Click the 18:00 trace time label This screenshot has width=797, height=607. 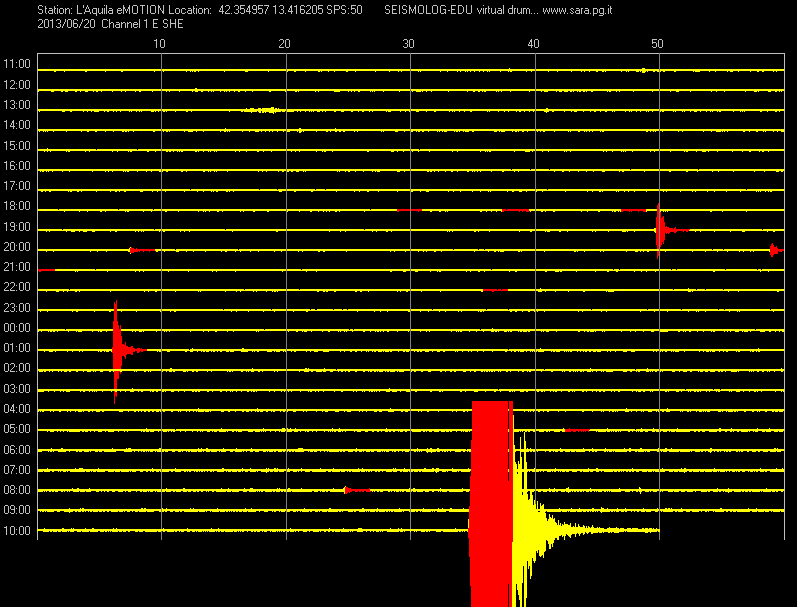pyautogui.click(x=17, y=206)
